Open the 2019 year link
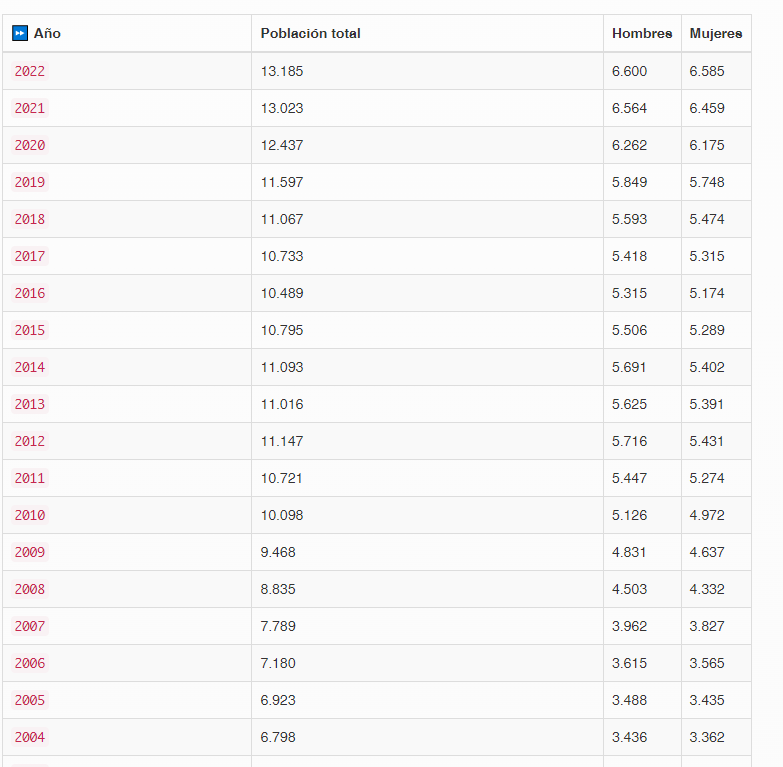 30,182
